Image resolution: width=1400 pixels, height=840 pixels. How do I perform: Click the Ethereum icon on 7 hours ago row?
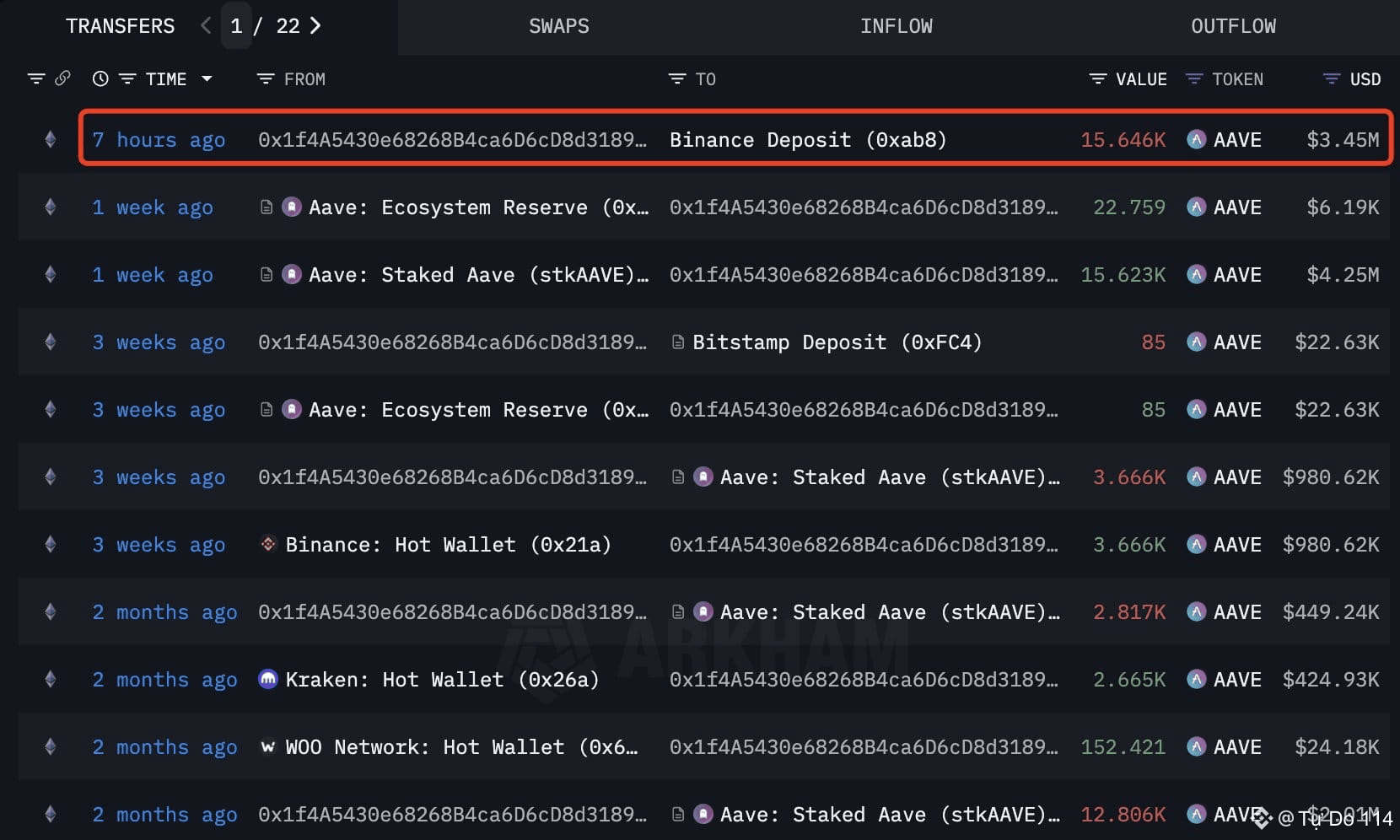click(50, 140)
